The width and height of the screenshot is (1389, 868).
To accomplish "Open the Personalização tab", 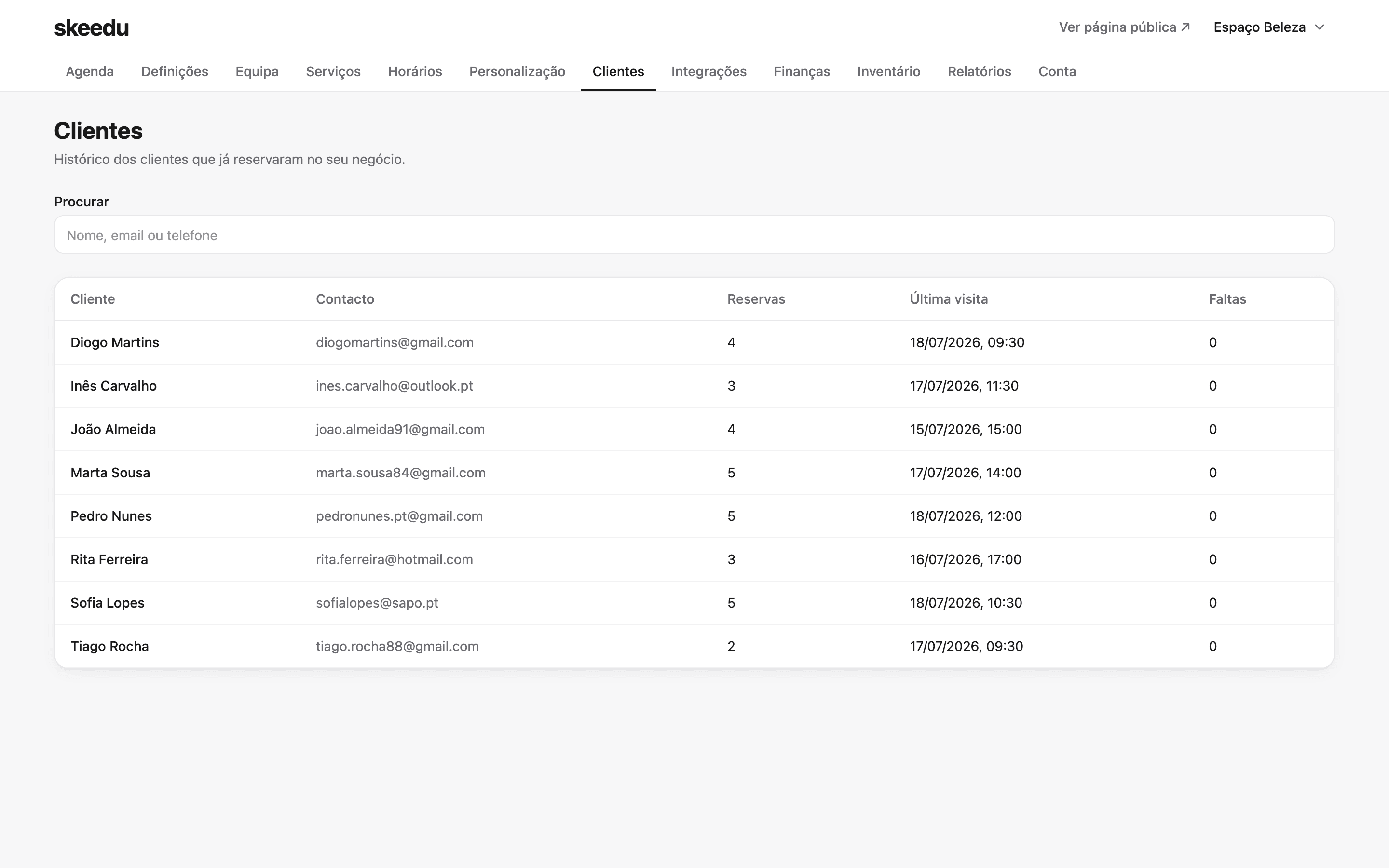I will click(x=517, y=71).
